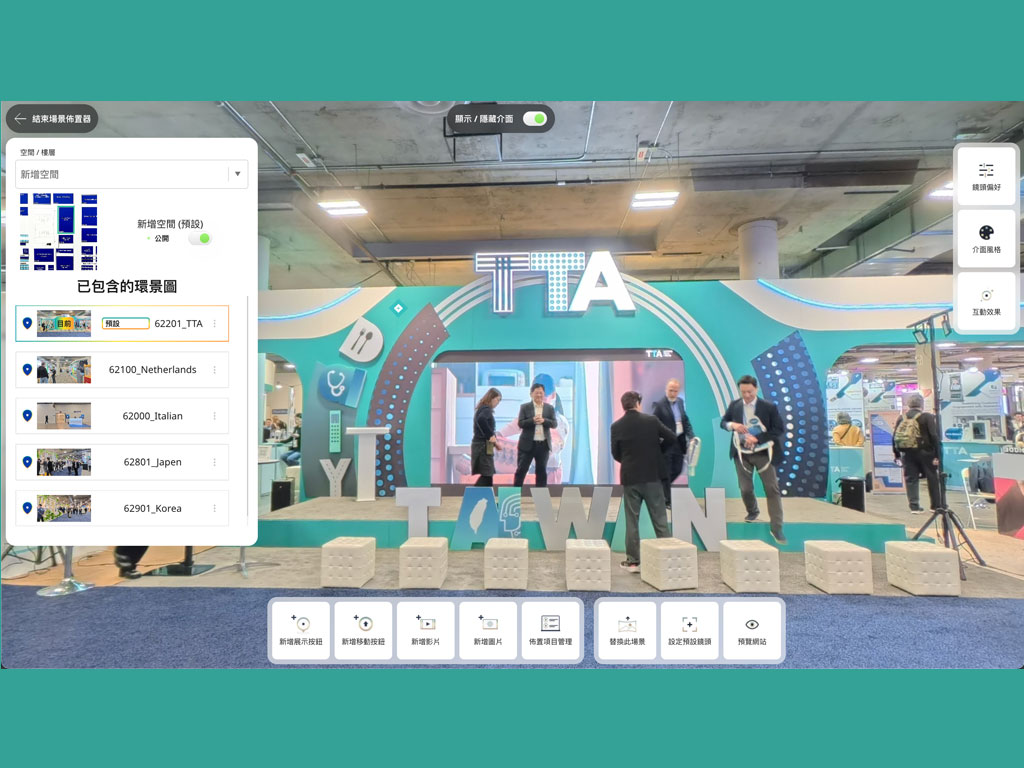Click the 62201_TTA scene thumbnail
The width and height of the screenshot is (1024, 768).
(x=63, y=323)
